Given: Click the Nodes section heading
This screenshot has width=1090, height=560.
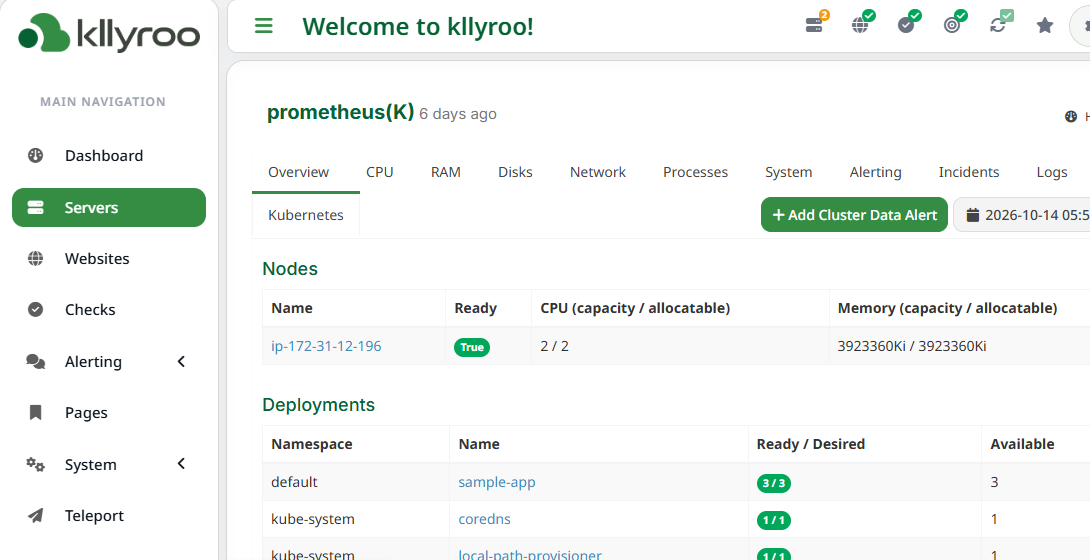Looking at the screenshot, I should click(x=290, y=269).
